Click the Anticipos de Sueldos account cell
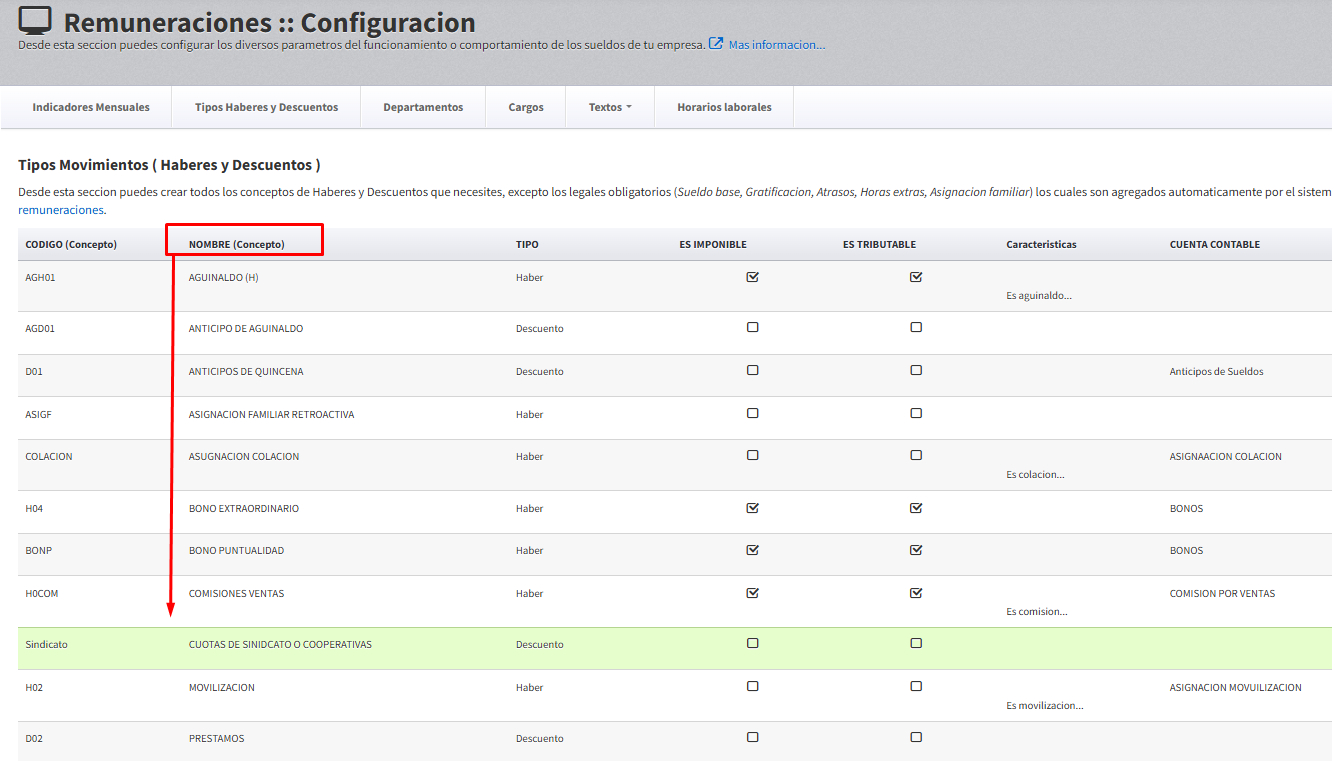The width and height of the screenshot is (1332, 761). [x=1217, y=372]
